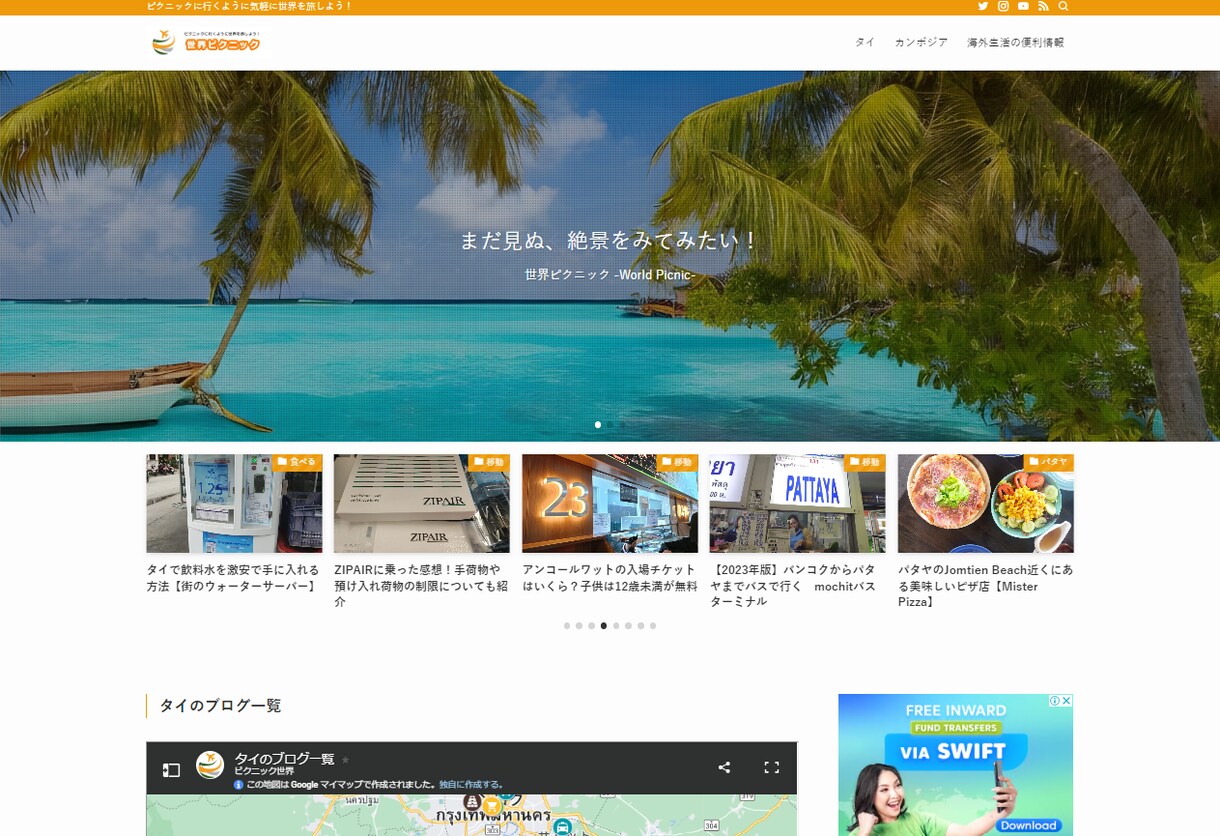Toggle the map legend panel icon
Viewport: 1220px width, 836px height.
pyautogui.click(x=171, y=769)
